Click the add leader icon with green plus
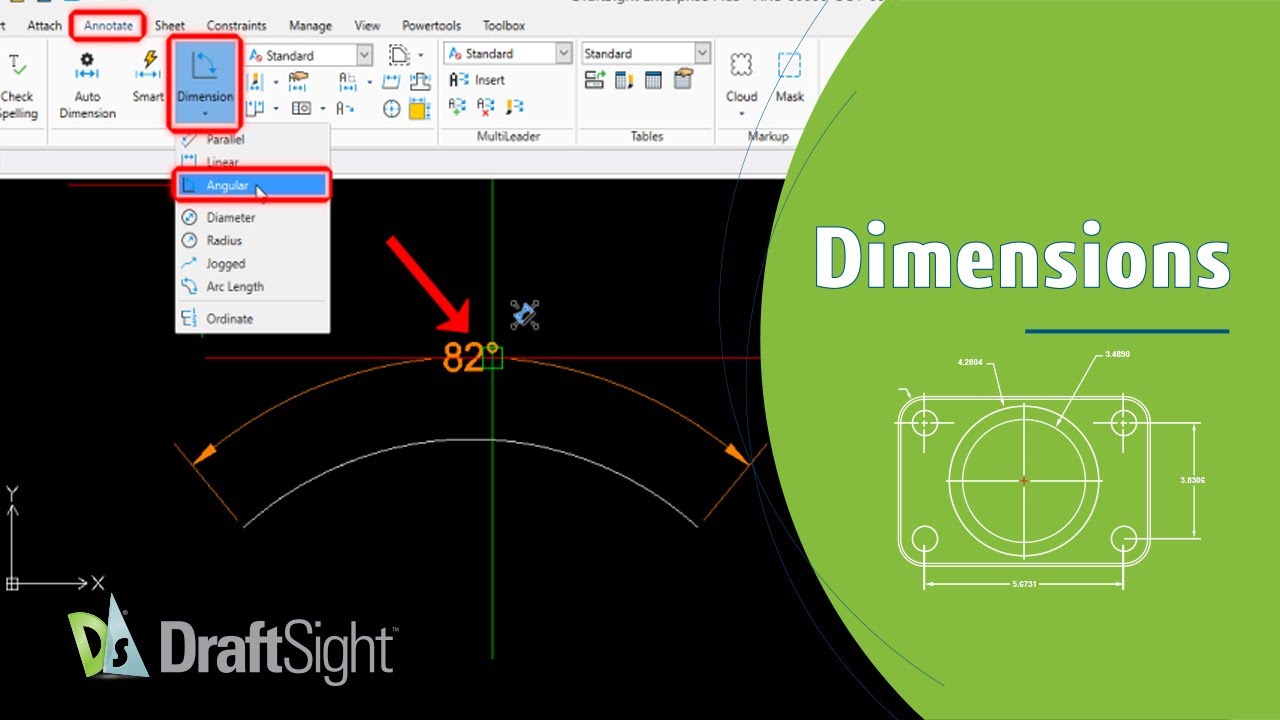The width and height of the screenshot is (1280, 720). pos(457,105)
